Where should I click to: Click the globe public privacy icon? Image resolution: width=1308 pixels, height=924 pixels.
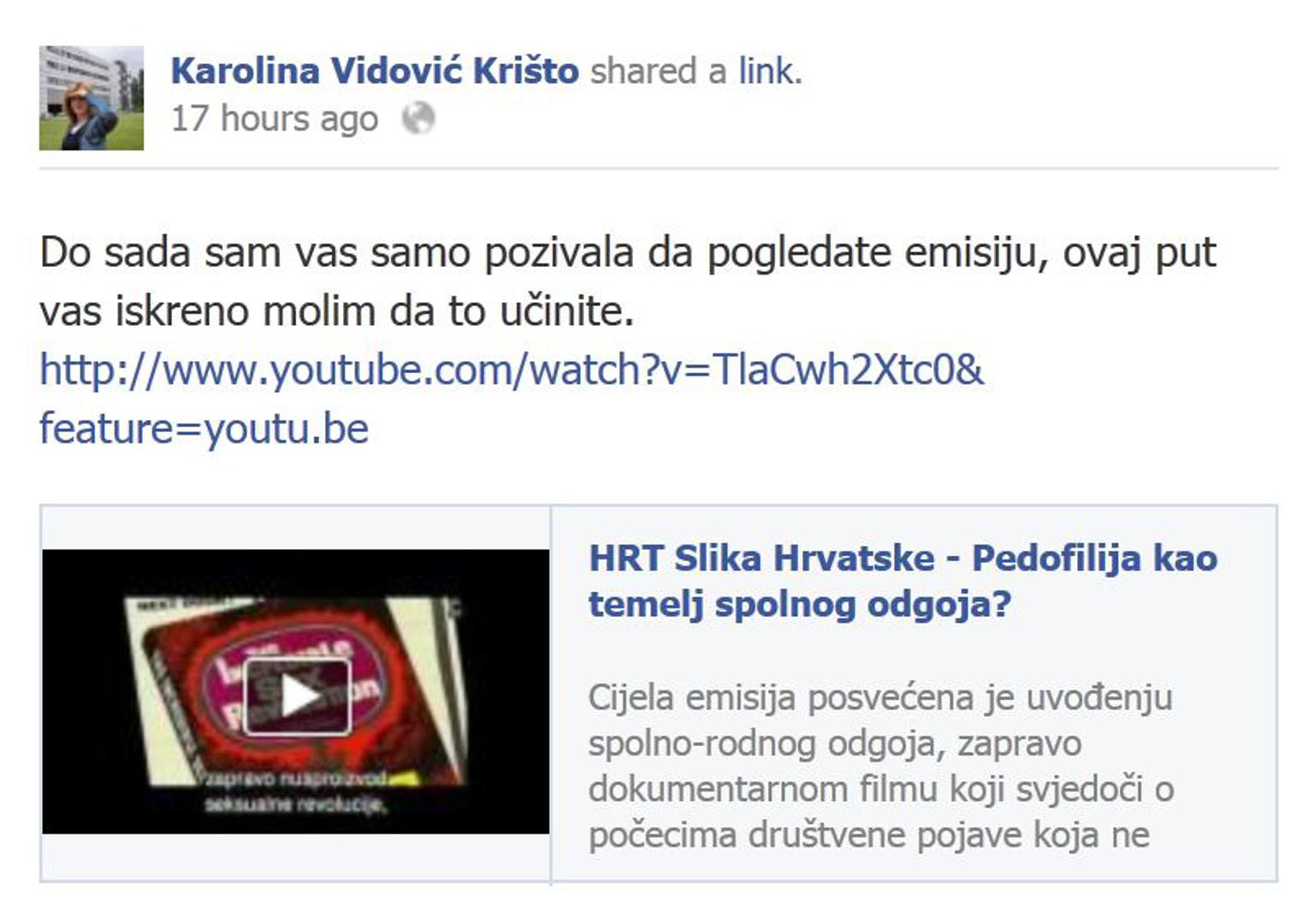pos(418,118)
